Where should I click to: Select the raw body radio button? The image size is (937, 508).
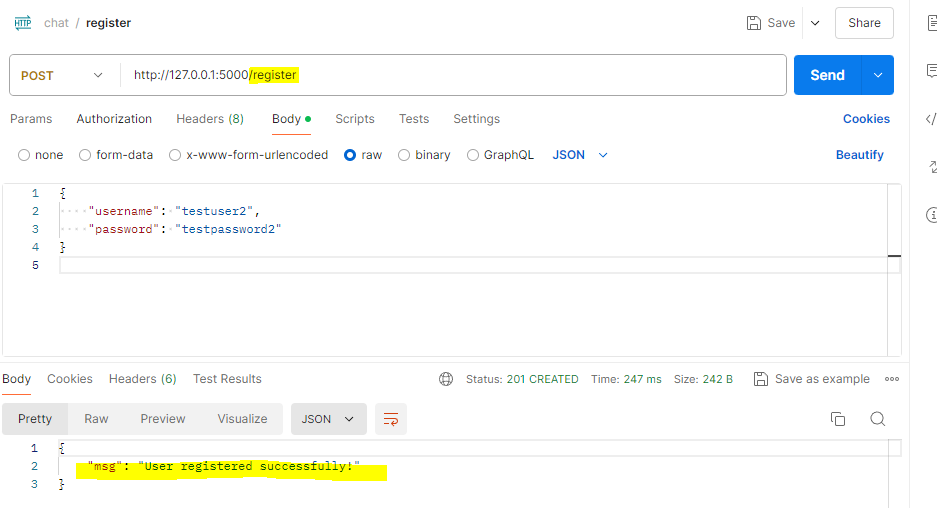point(350,155)
